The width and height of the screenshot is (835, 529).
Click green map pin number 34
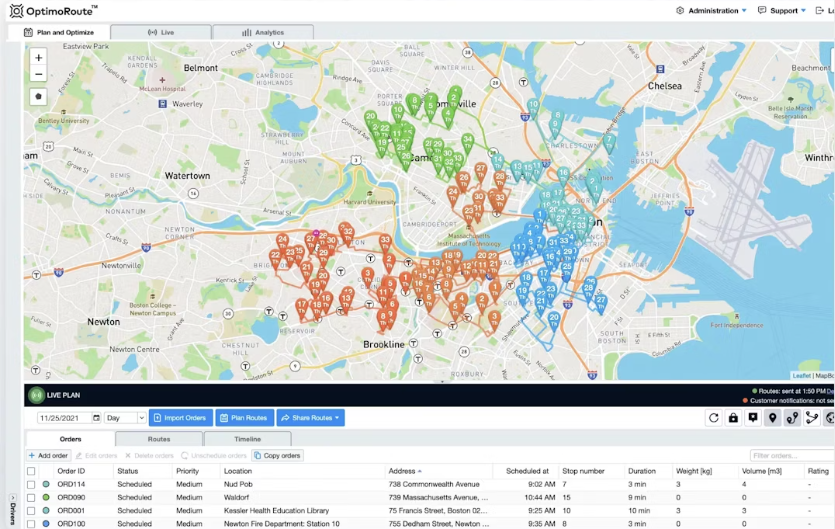tap(468, 143)
